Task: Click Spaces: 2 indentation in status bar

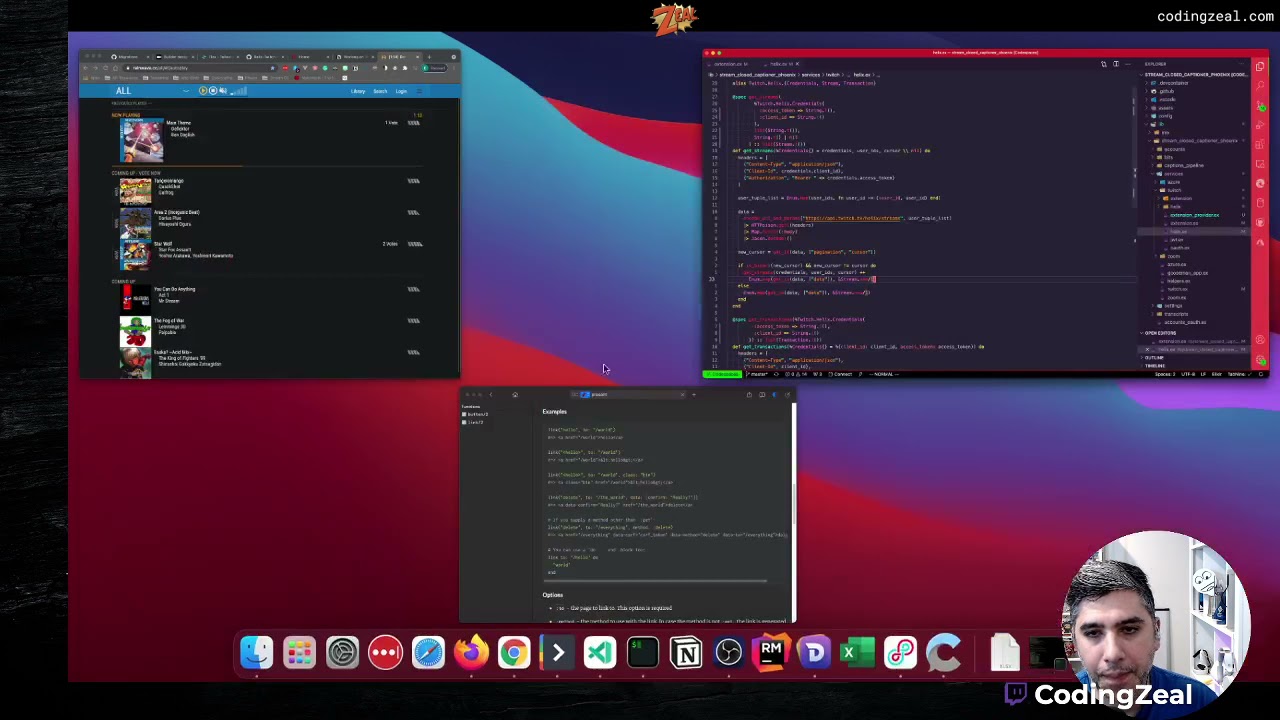Action: coord(1164,374)
